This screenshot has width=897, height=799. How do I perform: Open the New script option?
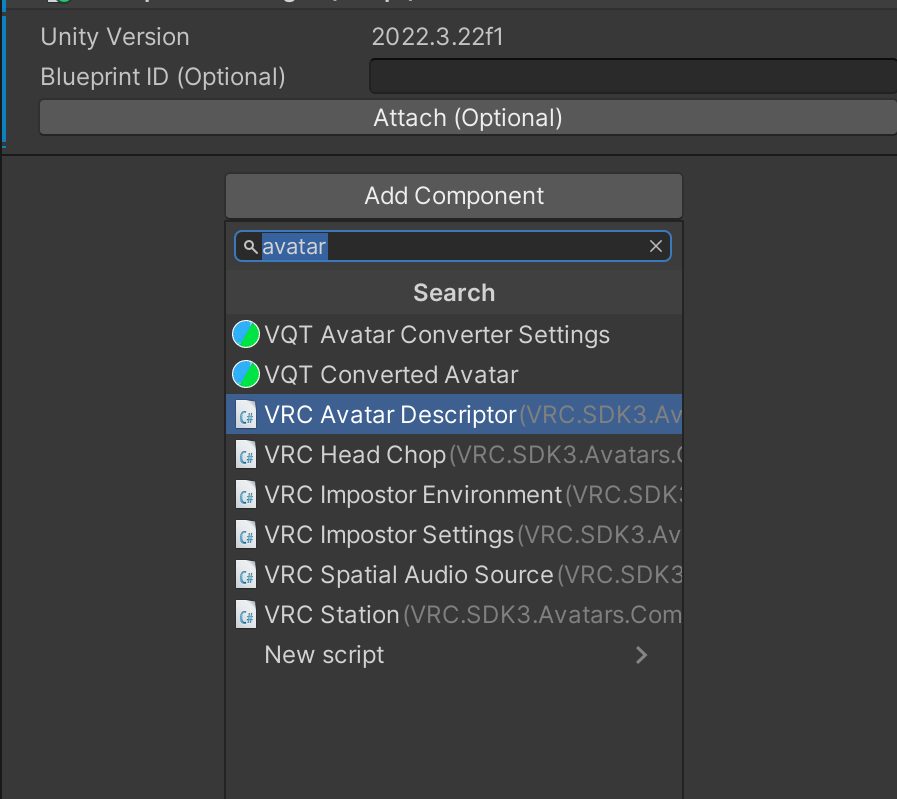pyautogui.click(x=324, y=655)
